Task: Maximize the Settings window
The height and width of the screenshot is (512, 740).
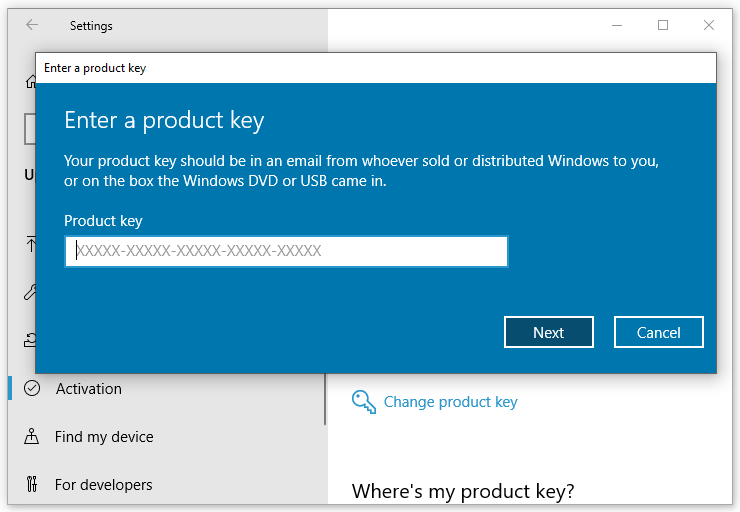Action: point(663,25)
